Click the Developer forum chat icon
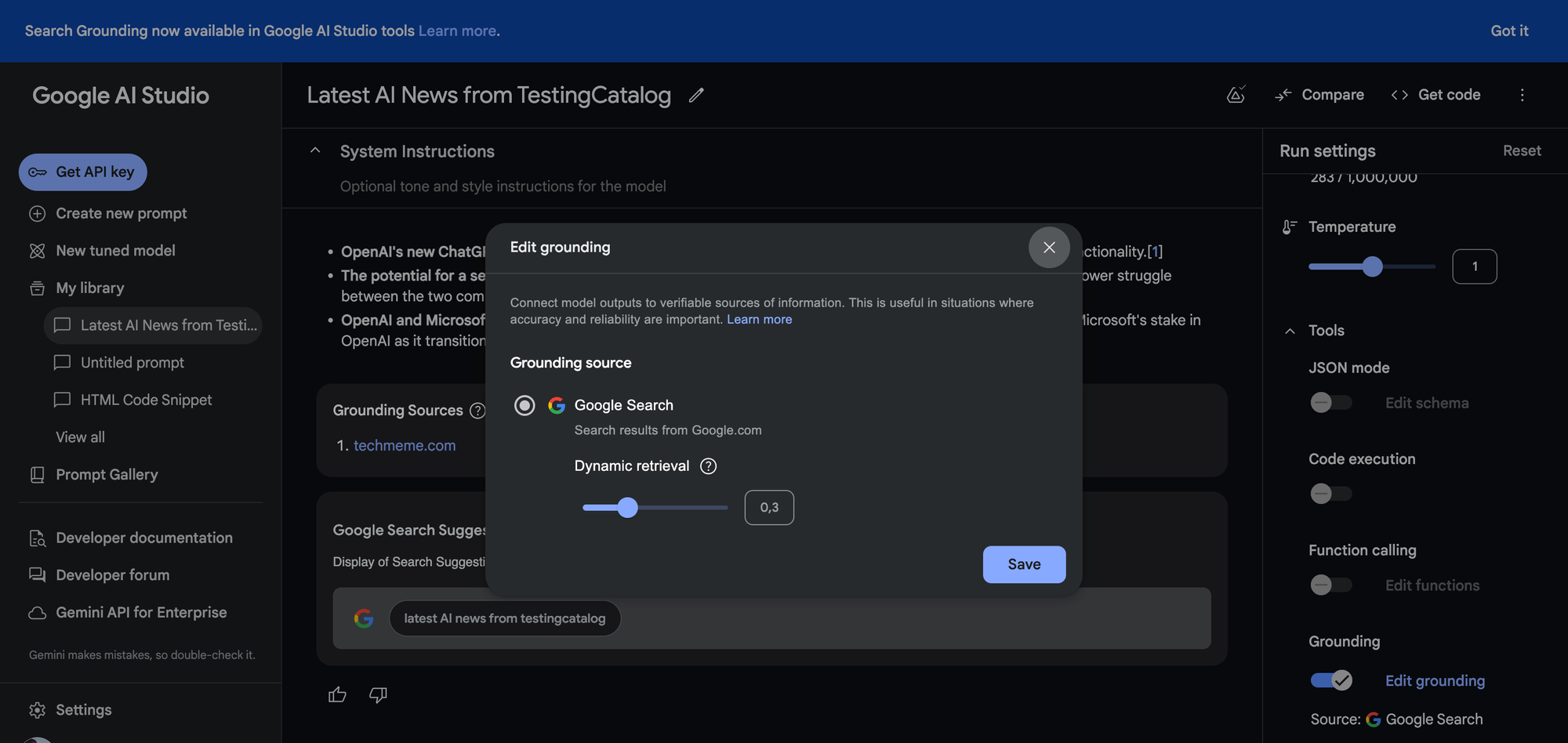 [38, 575]
